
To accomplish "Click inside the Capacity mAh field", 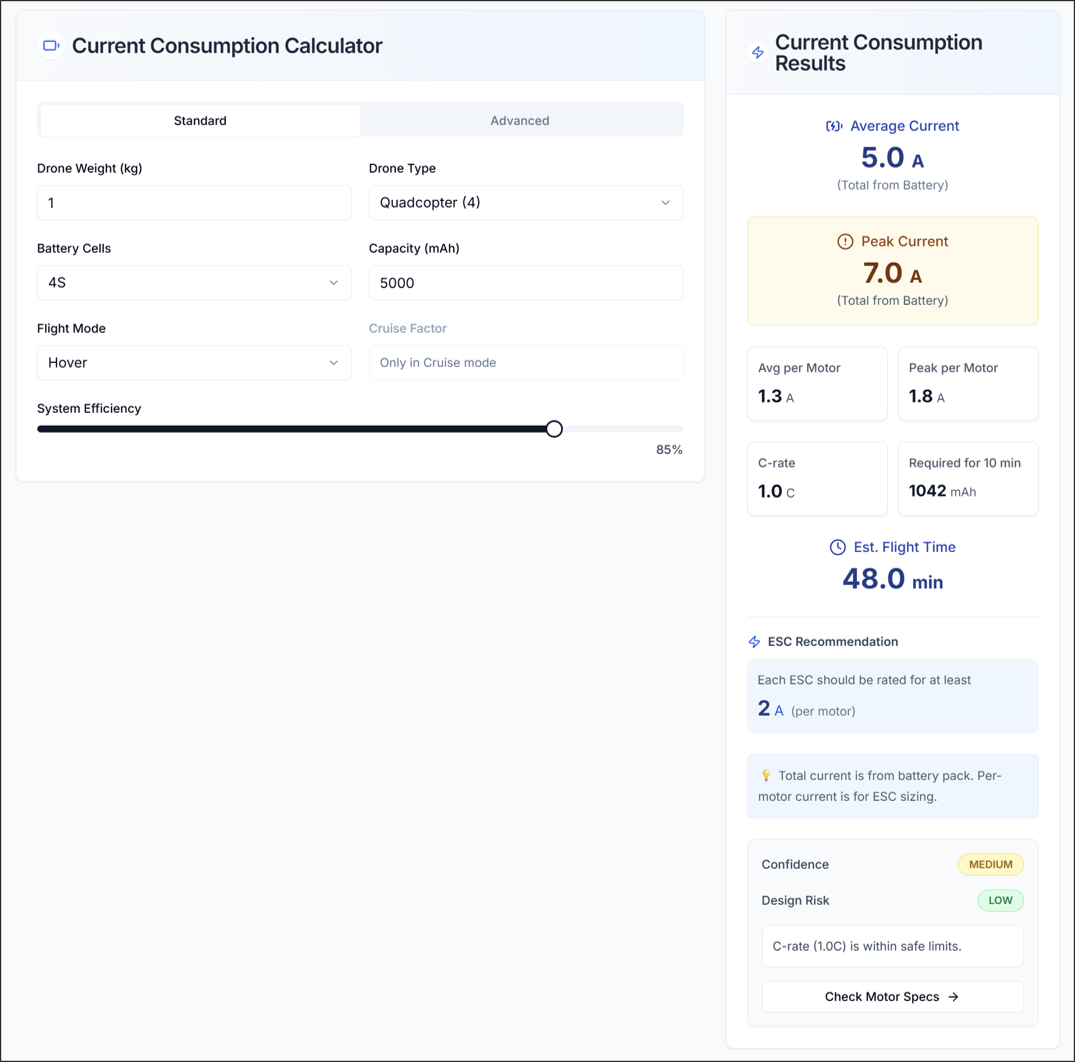I will coord(526,282).
